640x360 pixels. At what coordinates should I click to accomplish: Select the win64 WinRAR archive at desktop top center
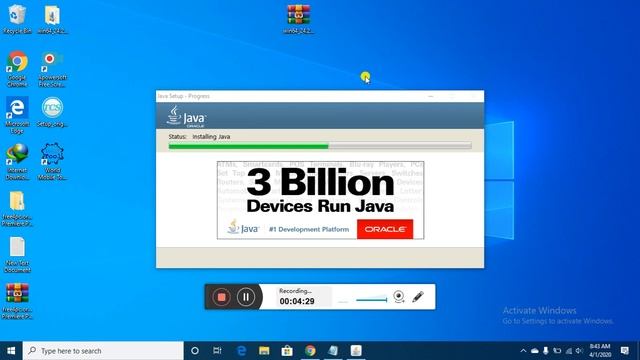coord(298,19)
